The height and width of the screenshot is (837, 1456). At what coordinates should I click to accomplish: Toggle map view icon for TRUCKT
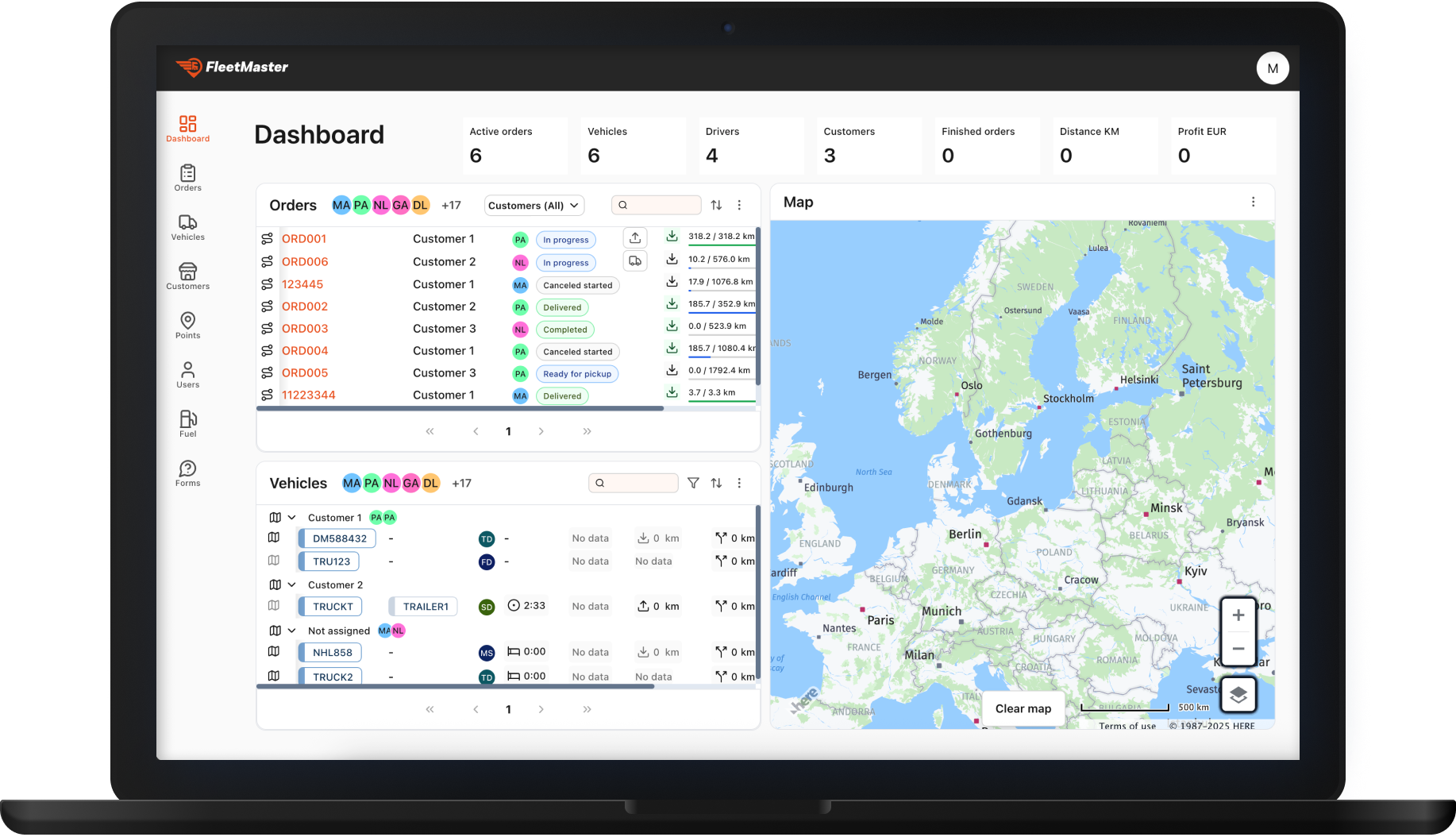click(274, 606)
